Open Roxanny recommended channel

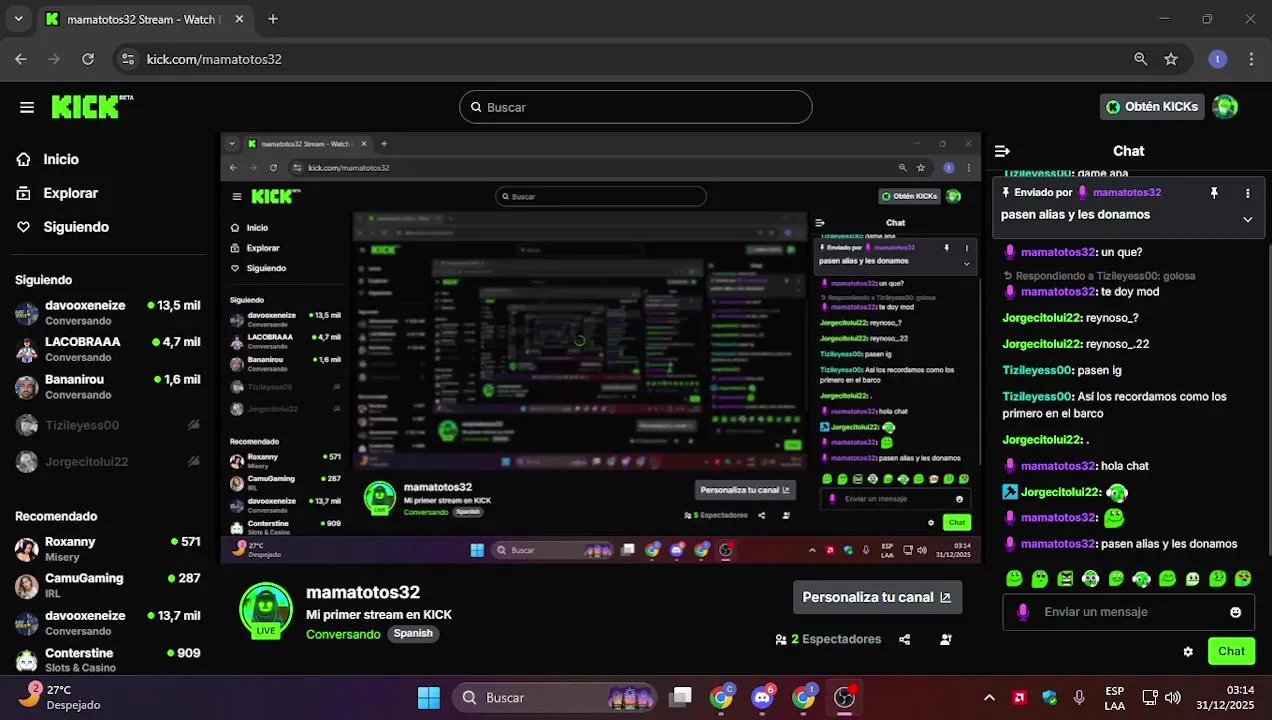pos(107,549)
